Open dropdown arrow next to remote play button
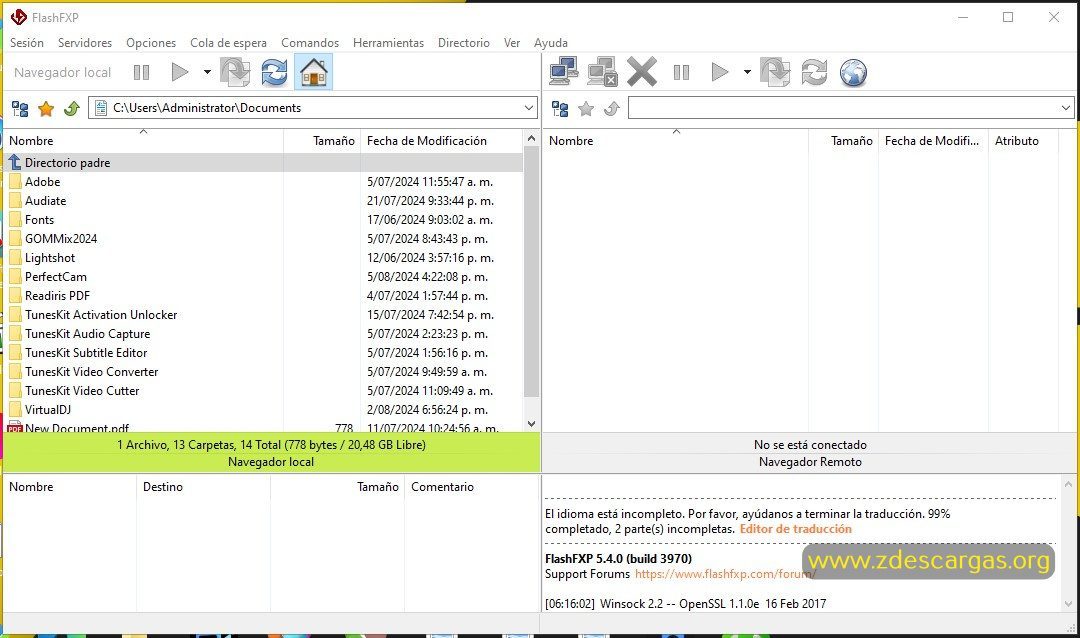Screen dimensions: 1080x638 click(x=747, y=72)
